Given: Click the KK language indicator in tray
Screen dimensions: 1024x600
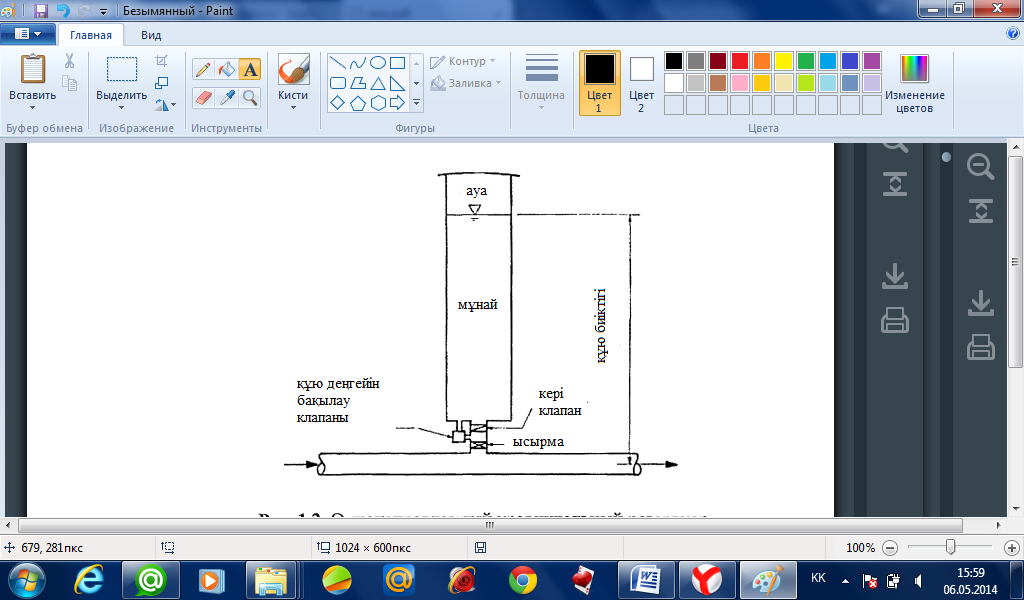Looking at the screenshot, I should point(818,578).
